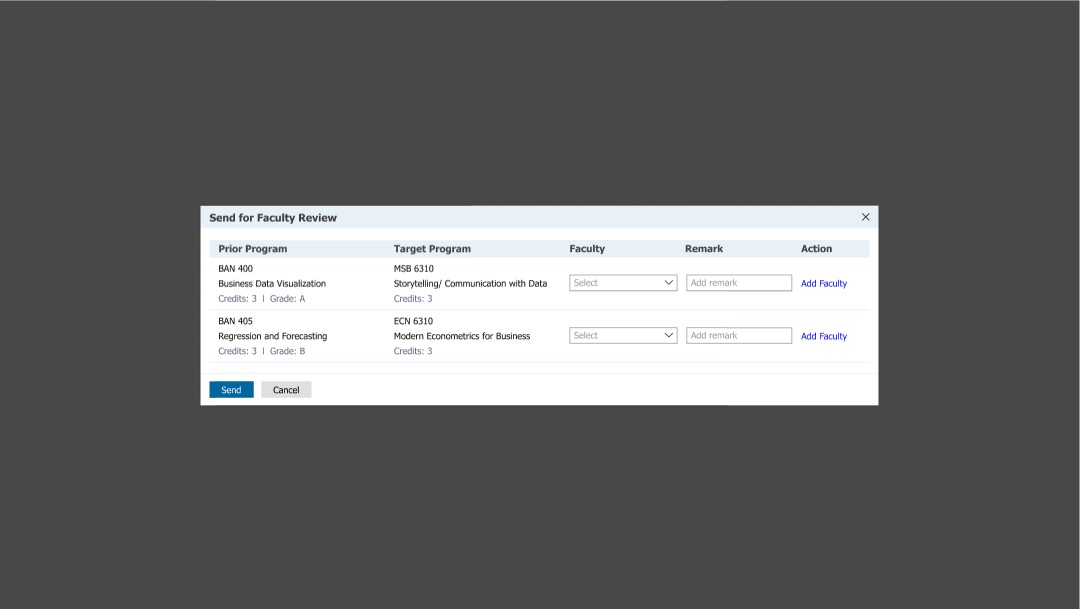
Task: Open the faculty Select dropdown for BAN 400
Action: tap(622, 282)
